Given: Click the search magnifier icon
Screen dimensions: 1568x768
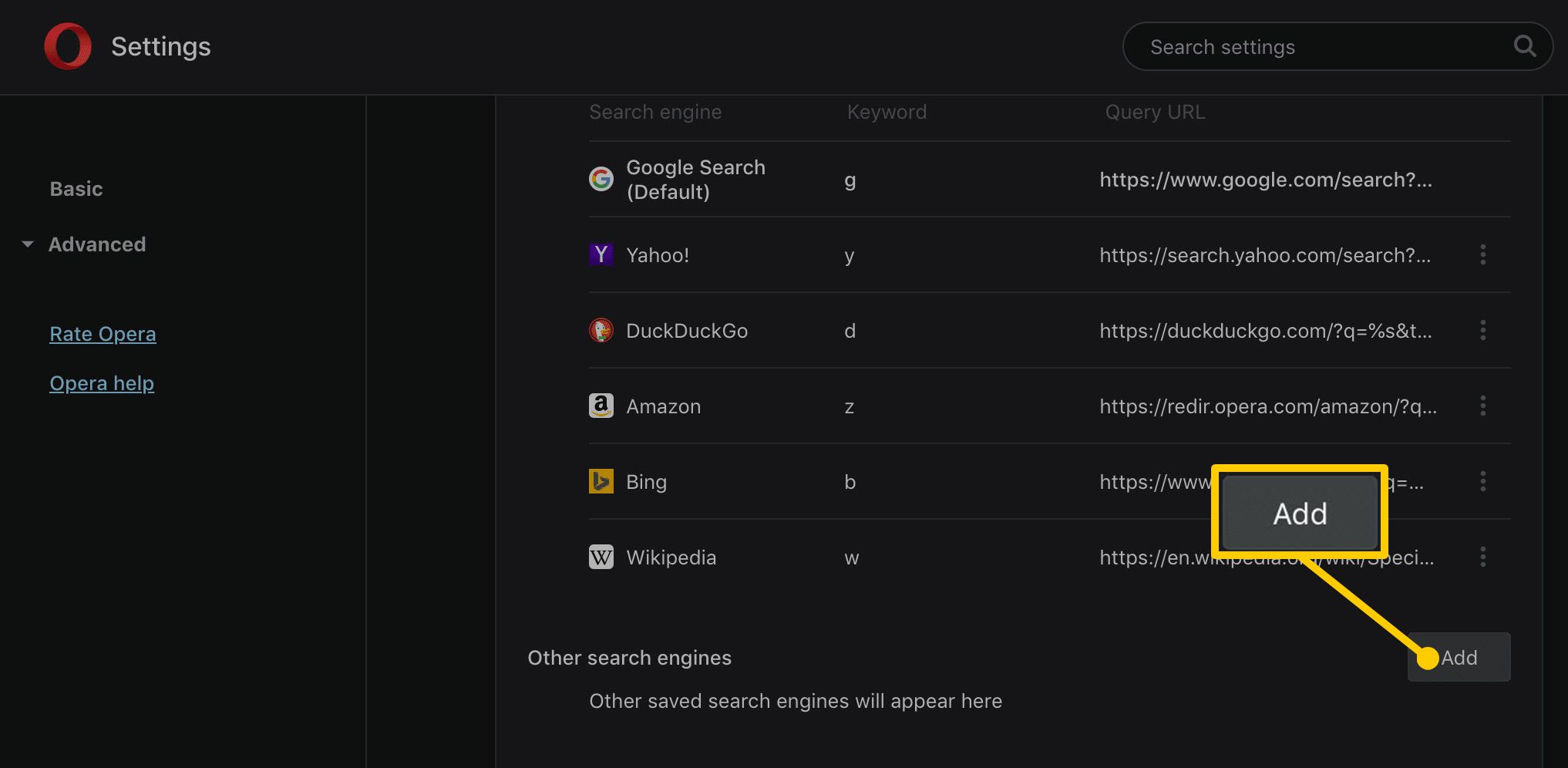Looking at the screenshot, I should pos(1525,46).
